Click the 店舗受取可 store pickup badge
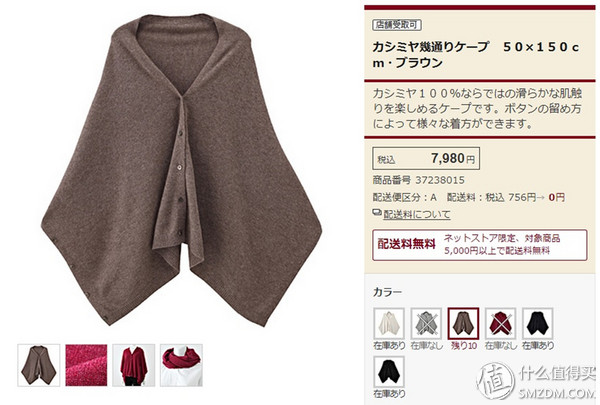This screenshot has height=405, width=600. pos(397,25)
